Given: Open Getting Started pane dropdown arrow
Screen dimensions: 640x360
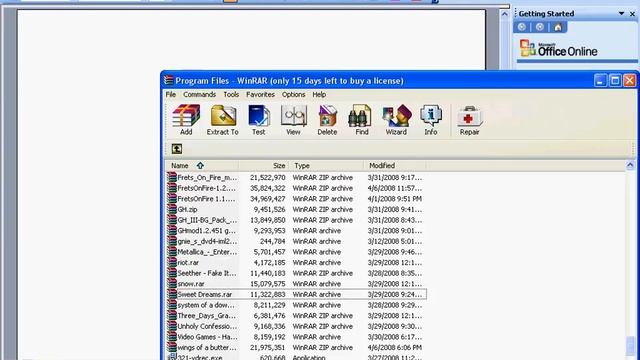Looking at the screenshot, I should point(621,13).
